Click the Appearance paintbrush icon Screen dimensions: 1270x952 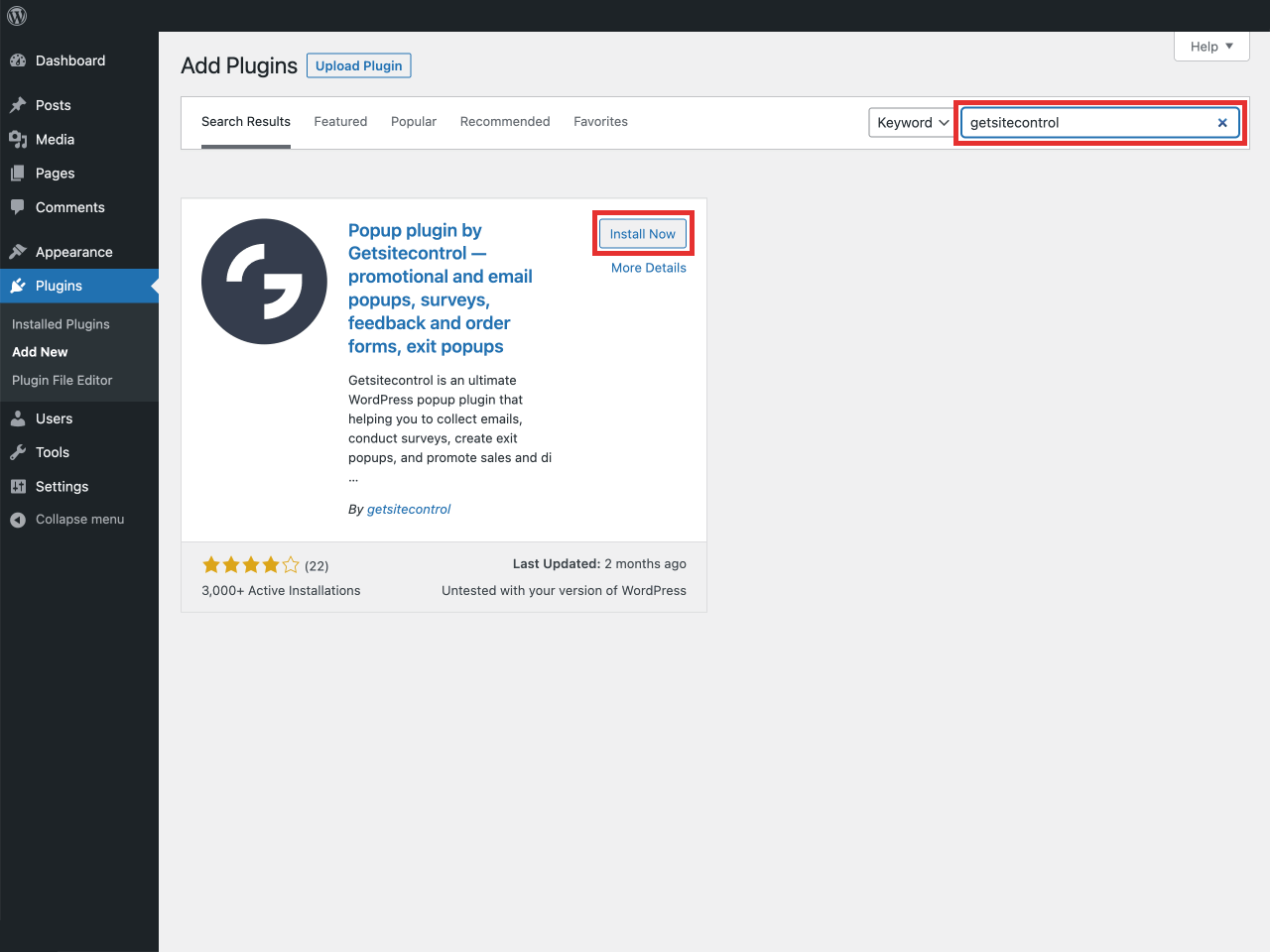tap(18, 252)
